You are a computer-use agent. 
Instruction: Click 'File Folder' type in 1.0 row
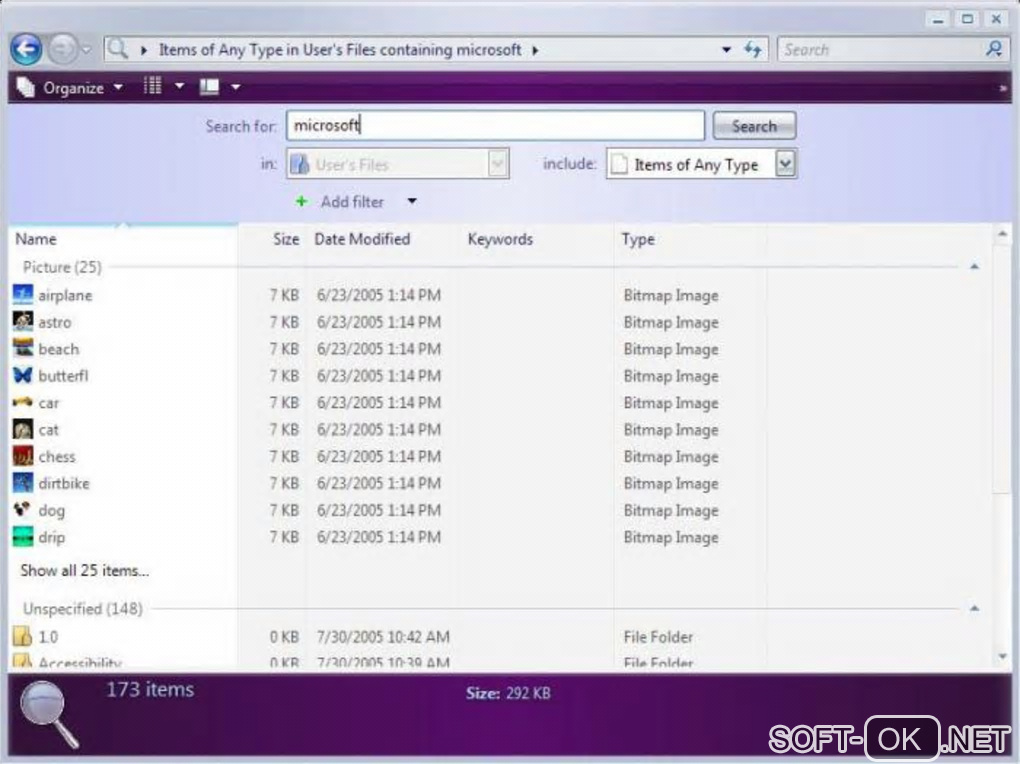click(x=658, y=637)
